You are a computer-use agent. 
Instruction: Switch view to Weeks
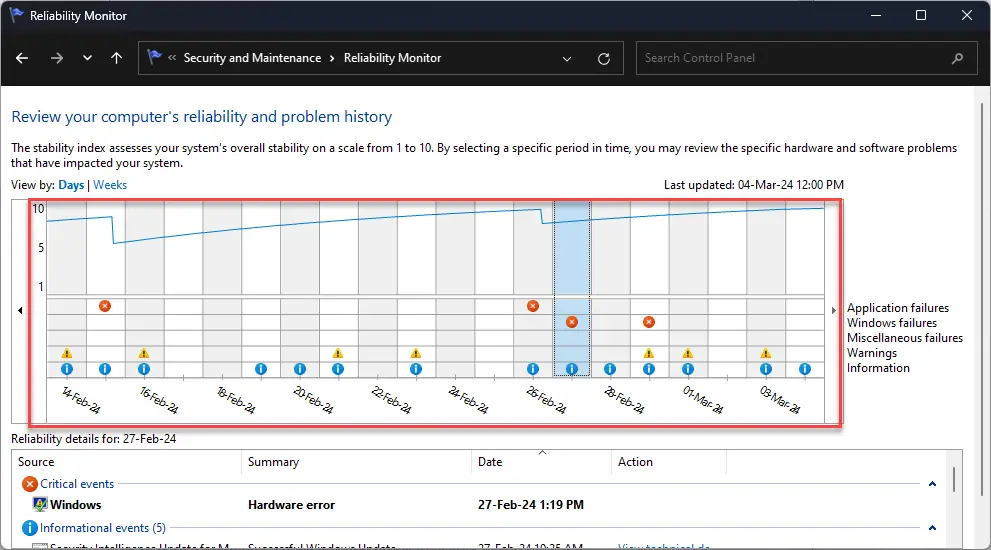(x=110, y=185)
